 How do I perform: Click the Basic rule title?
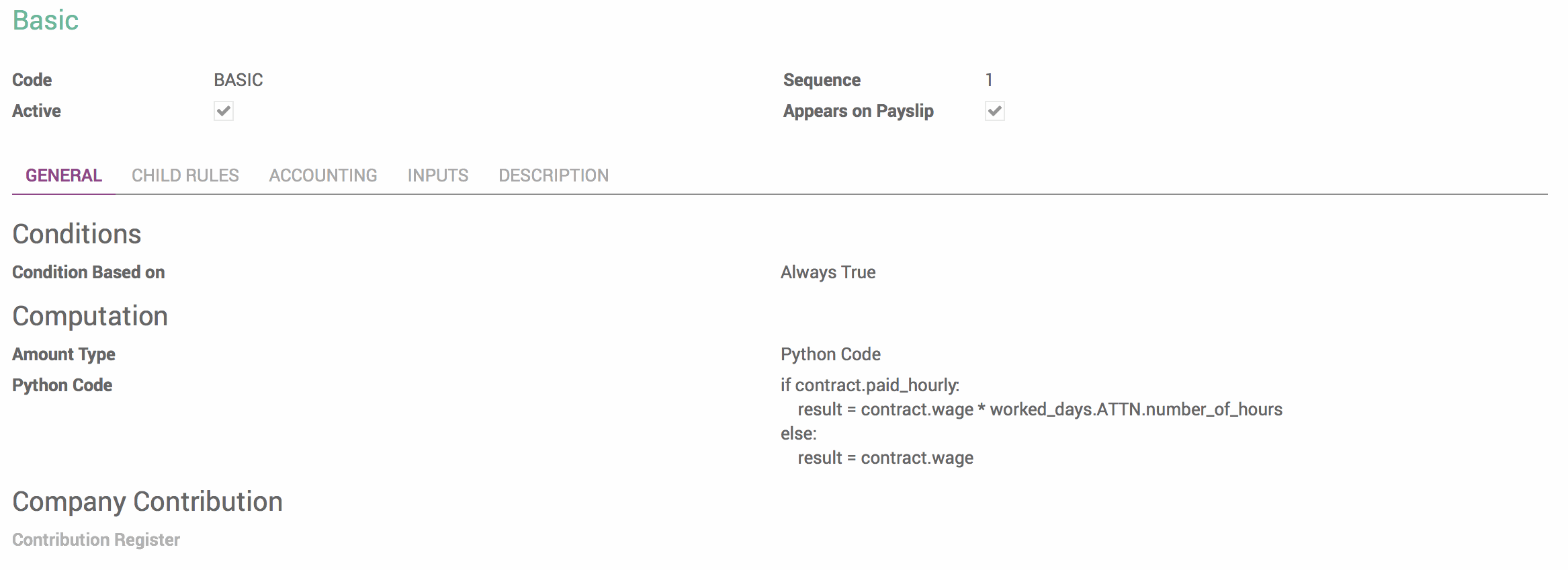click(x=46, y=20)
